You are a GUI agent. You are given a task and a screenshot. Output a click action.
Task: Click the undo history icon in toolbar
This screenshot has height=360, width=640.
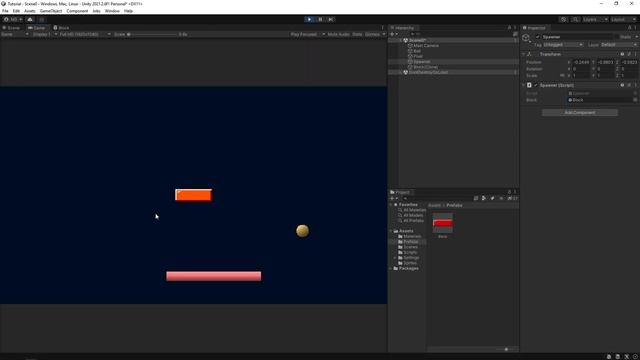563,19
